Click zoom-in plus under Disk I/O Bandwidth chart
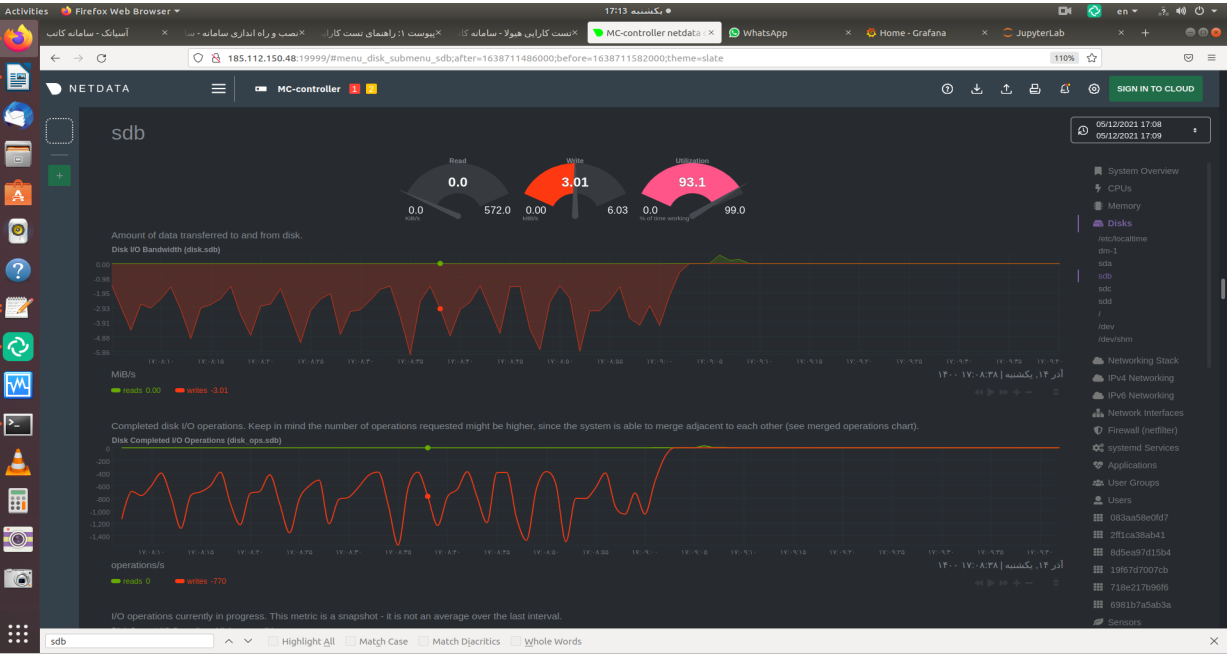This screenshot has height=657, width=1230. (x=1016, y=392)
